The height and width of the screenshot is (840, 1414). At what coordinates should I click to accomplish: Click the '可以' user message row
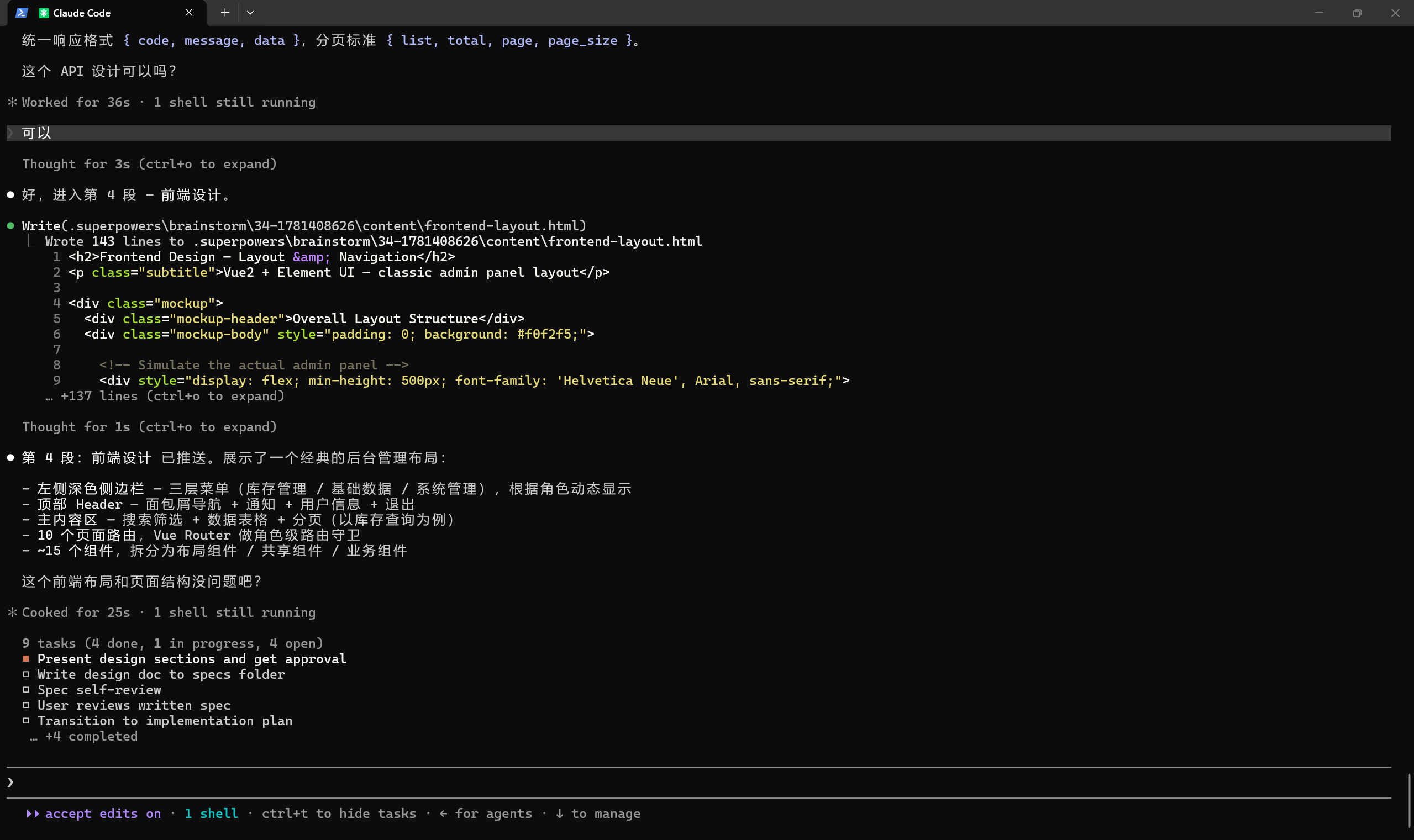tap(699, 133)
